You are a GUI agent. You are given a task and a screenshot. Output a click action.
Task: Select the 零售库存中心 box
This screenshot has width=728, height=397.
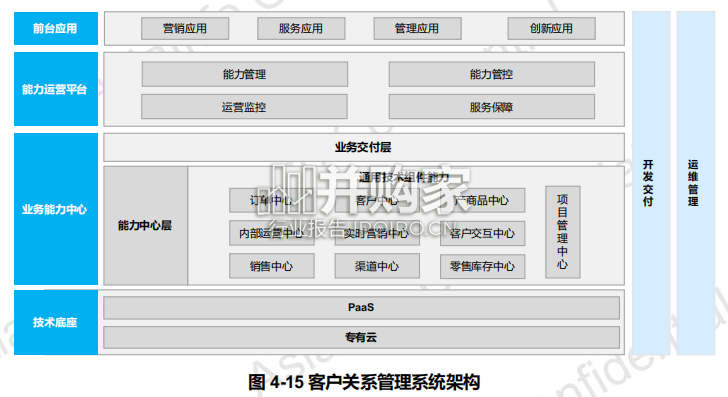pyautogui.click(x=482, y=266)
